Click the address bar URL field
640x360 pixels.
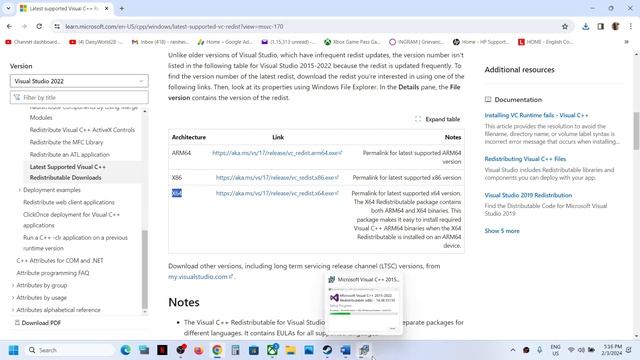pos(310,27)
